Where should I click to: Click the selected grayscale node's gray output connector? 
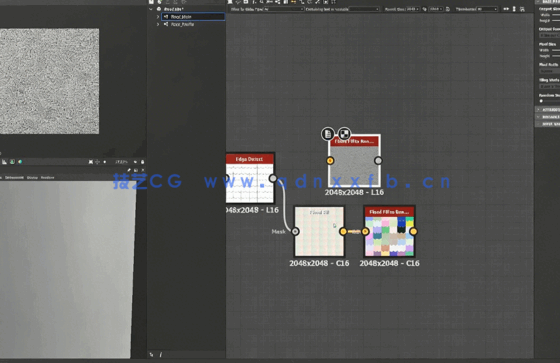click(x=378, y=161)
